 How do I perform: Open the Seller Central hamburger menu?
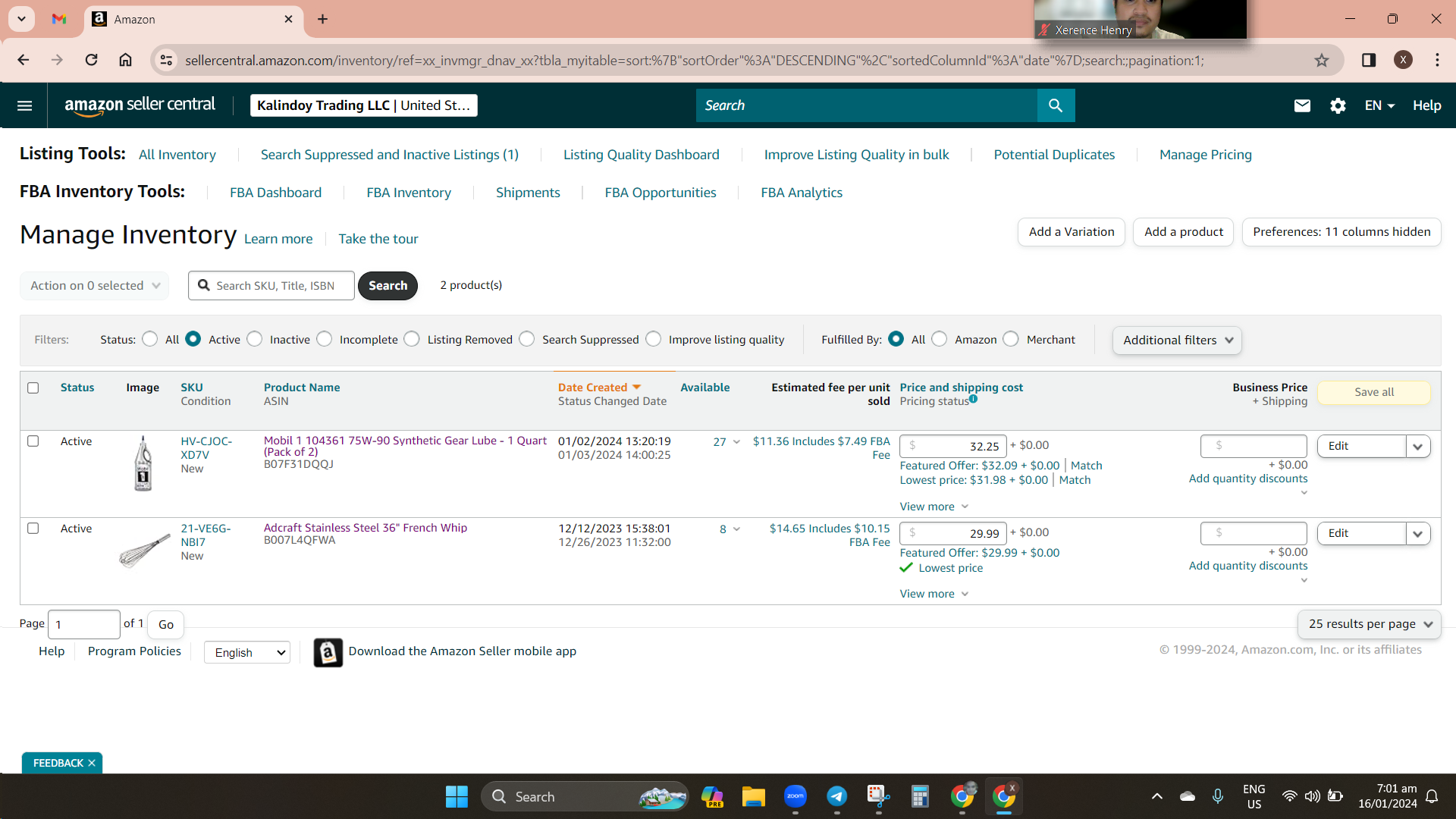pos(24,105)
